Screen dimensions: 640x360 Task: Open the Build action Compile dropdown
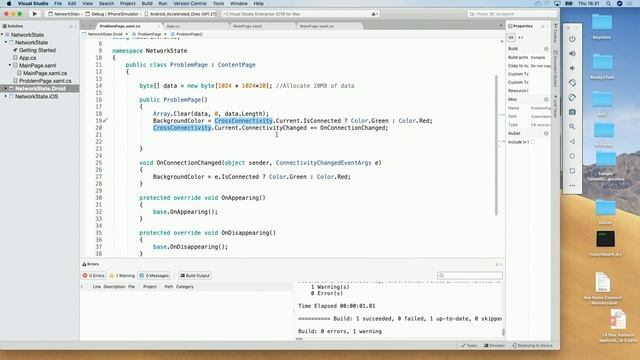point(539,58)
